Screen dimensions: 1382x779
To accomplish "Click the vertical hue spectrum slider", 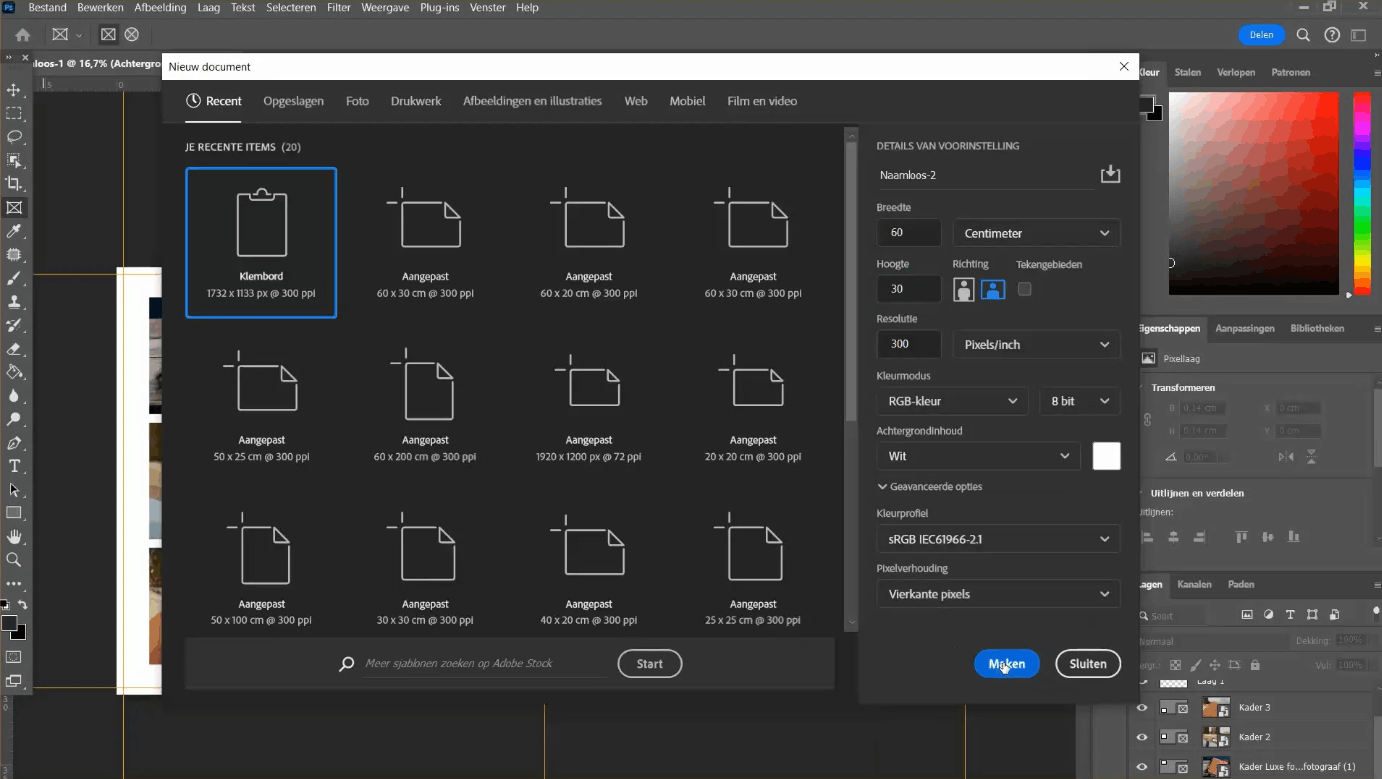I will click(1362, 193).
